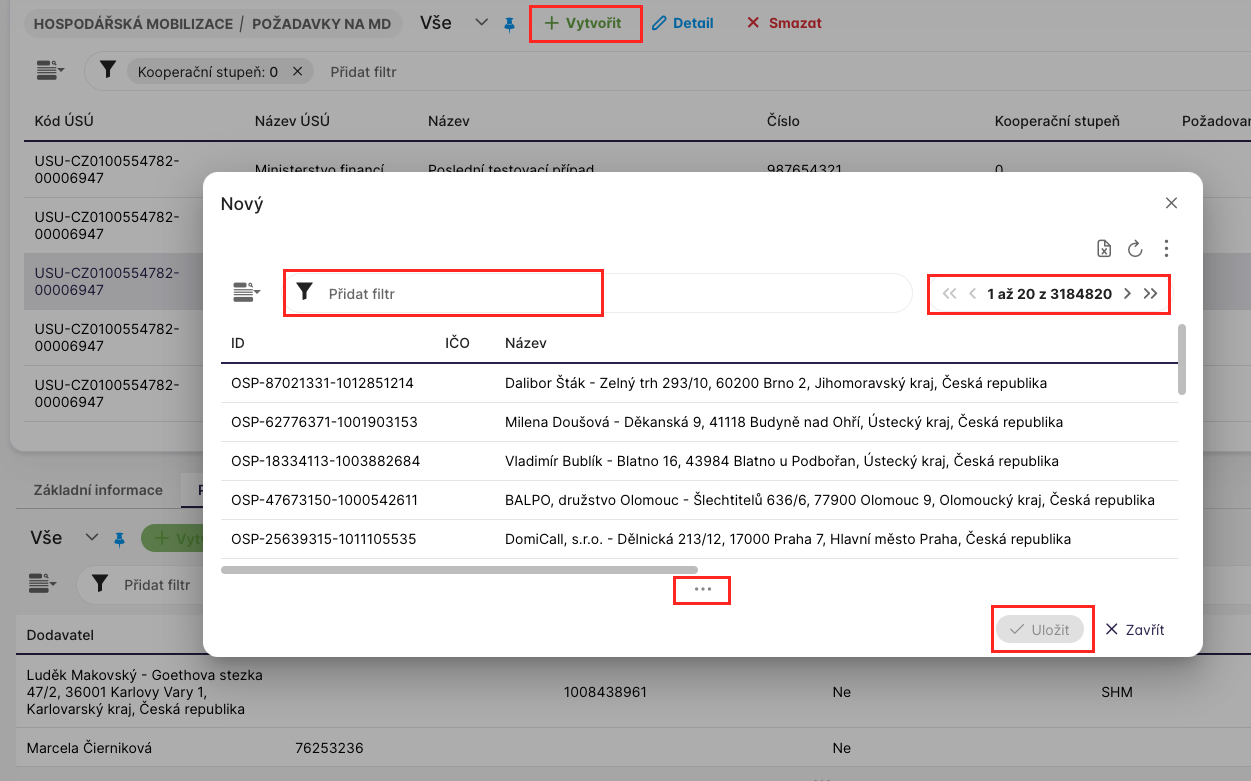1251x781 pixels.
Task: Click the refresh icon in Nový dialog
Action: [1135, 249]
